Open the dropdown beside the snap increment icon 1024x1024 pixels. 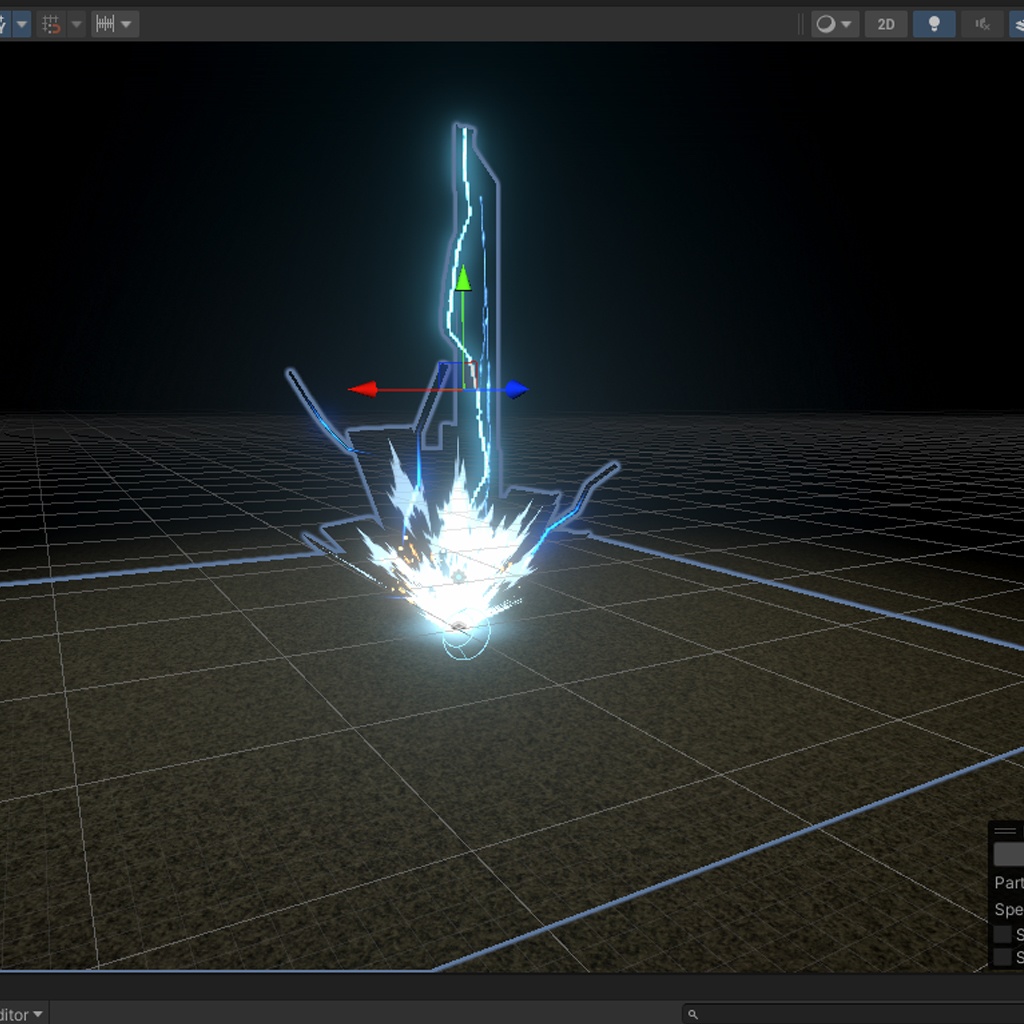pyautogui.click(x=125, y=24)
